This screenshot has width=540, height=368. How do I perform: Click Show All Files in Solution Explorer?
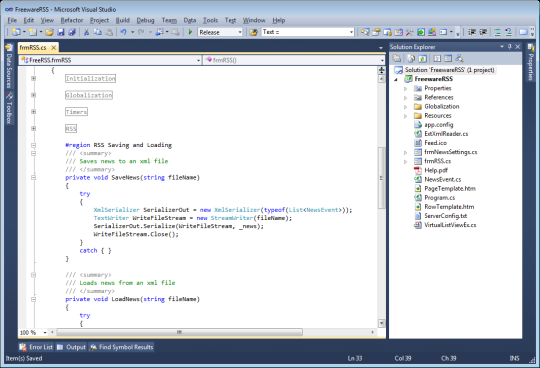coord(412,59)
